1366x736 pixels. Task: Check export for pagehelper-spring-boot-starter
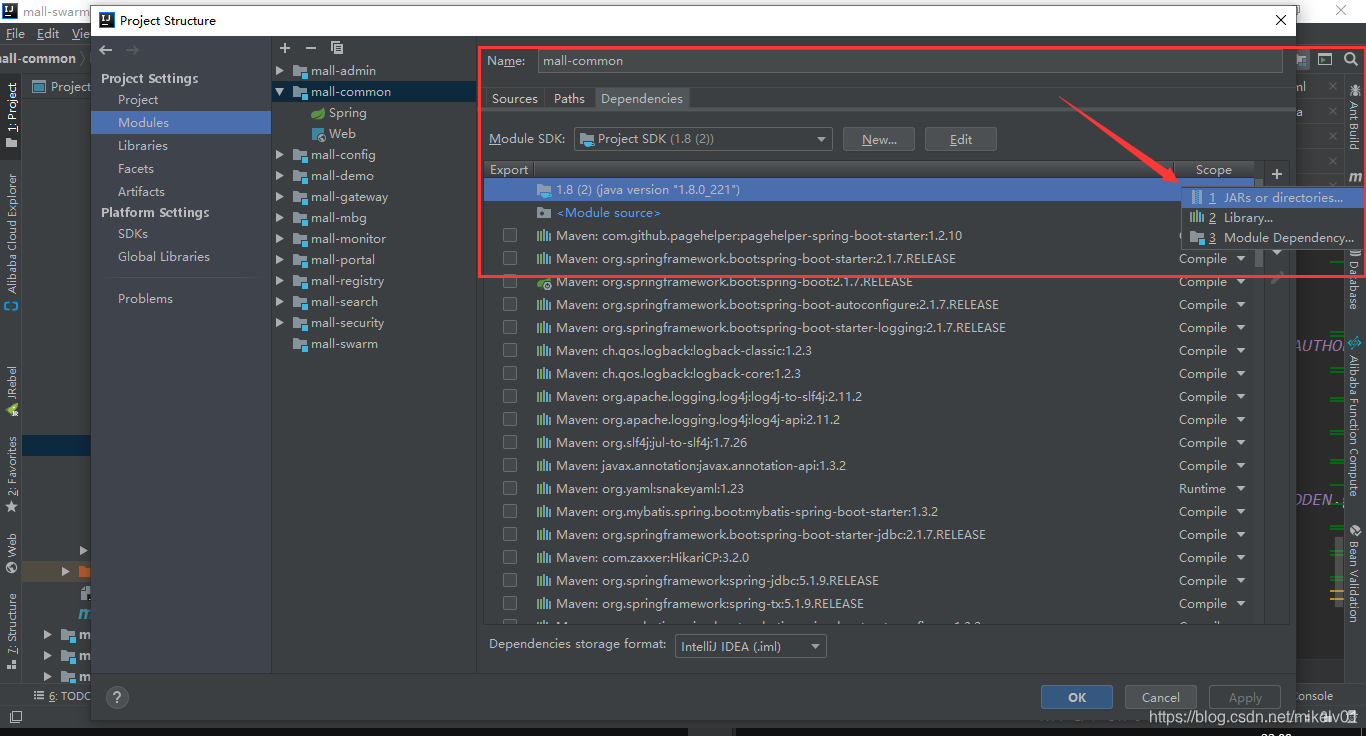[510, 236]
